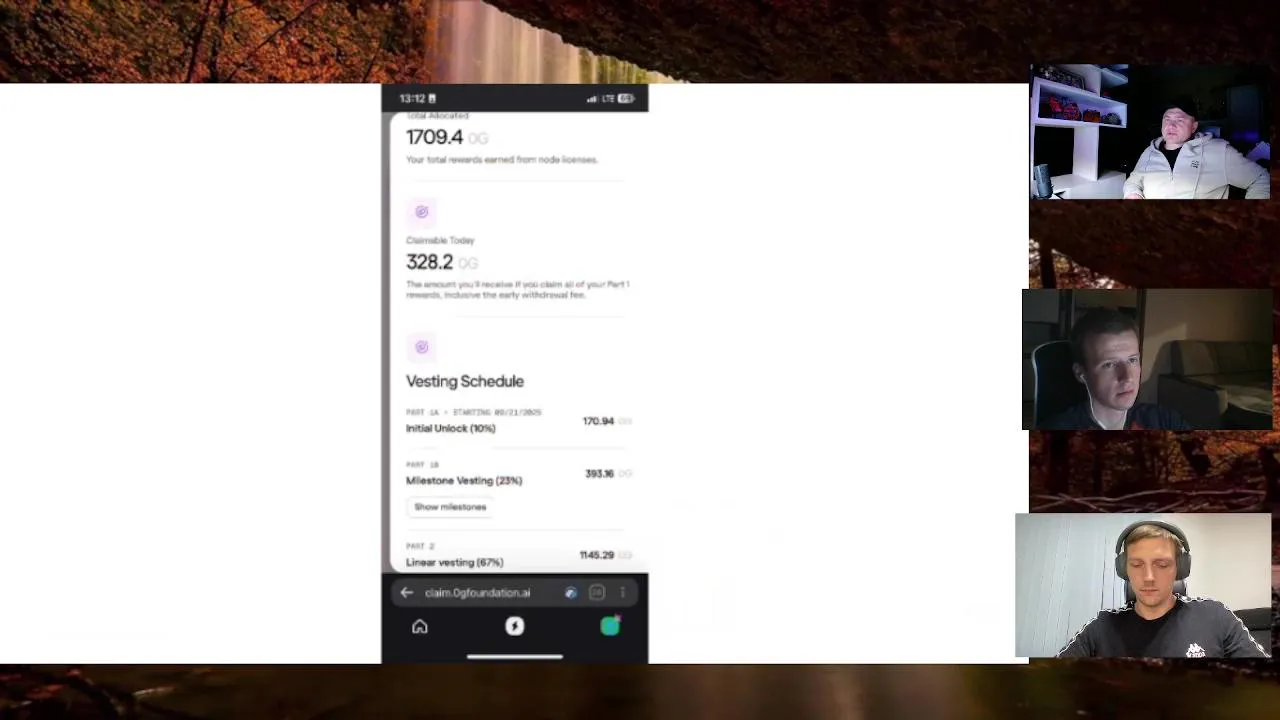Viewport: 1280px width, 720px height.
Task: Expand Show milestones under Milestone Vesting
Action: click(450, 507)
